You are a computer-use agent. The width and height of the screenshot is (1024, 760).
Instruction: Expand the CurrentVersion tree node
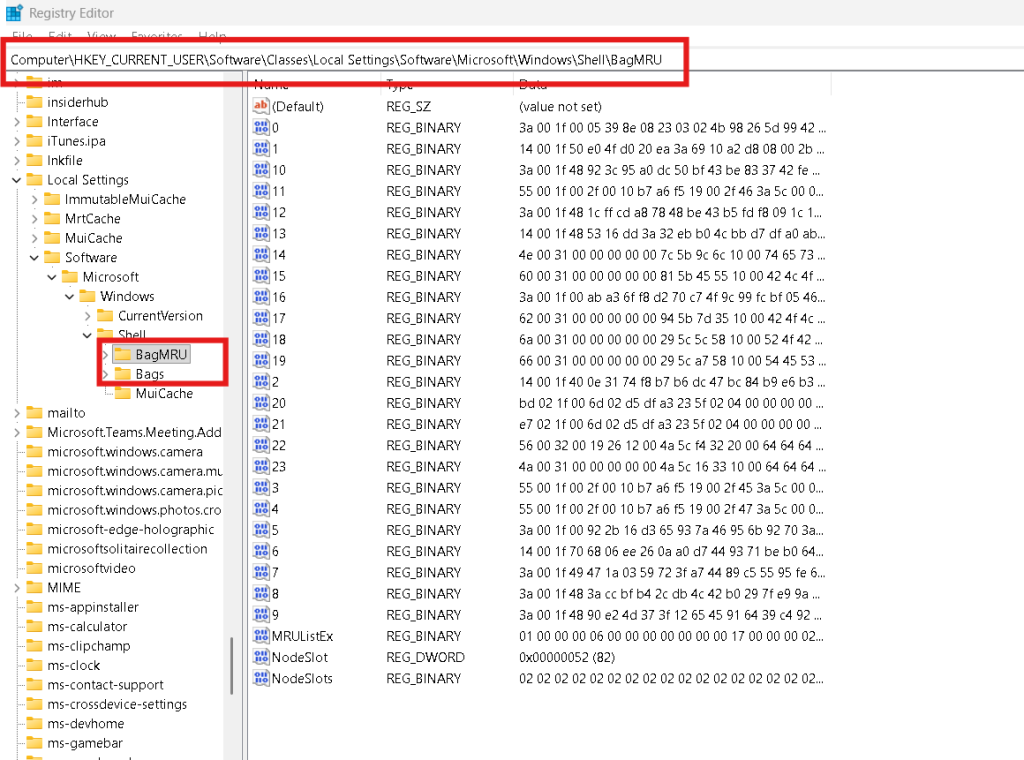(86, 315)
